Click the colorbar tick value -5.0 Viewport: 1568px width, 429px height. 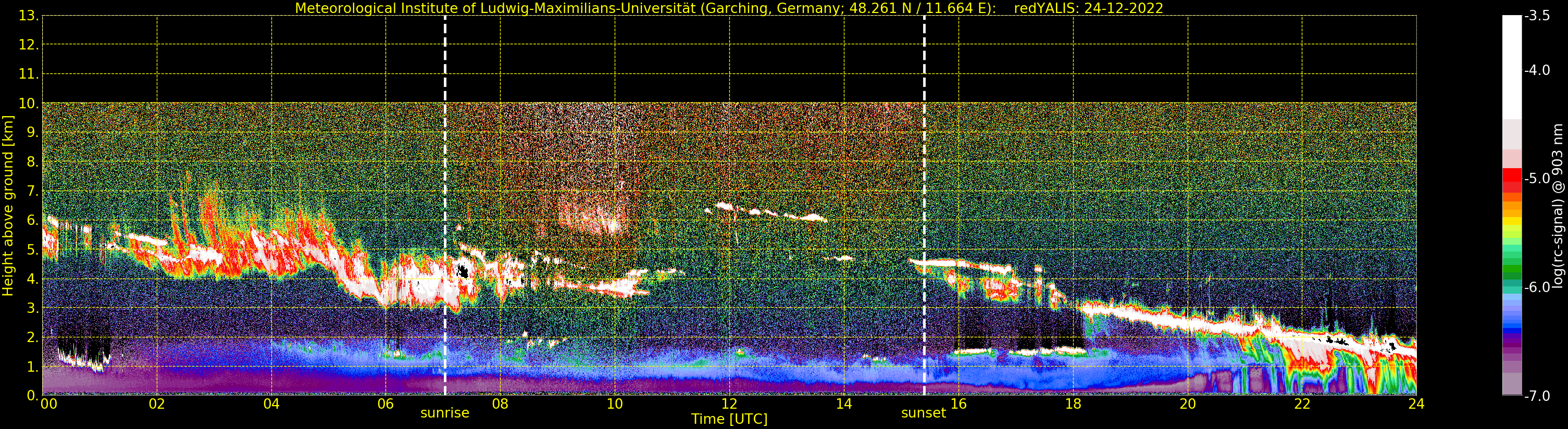click(1537, 179)
